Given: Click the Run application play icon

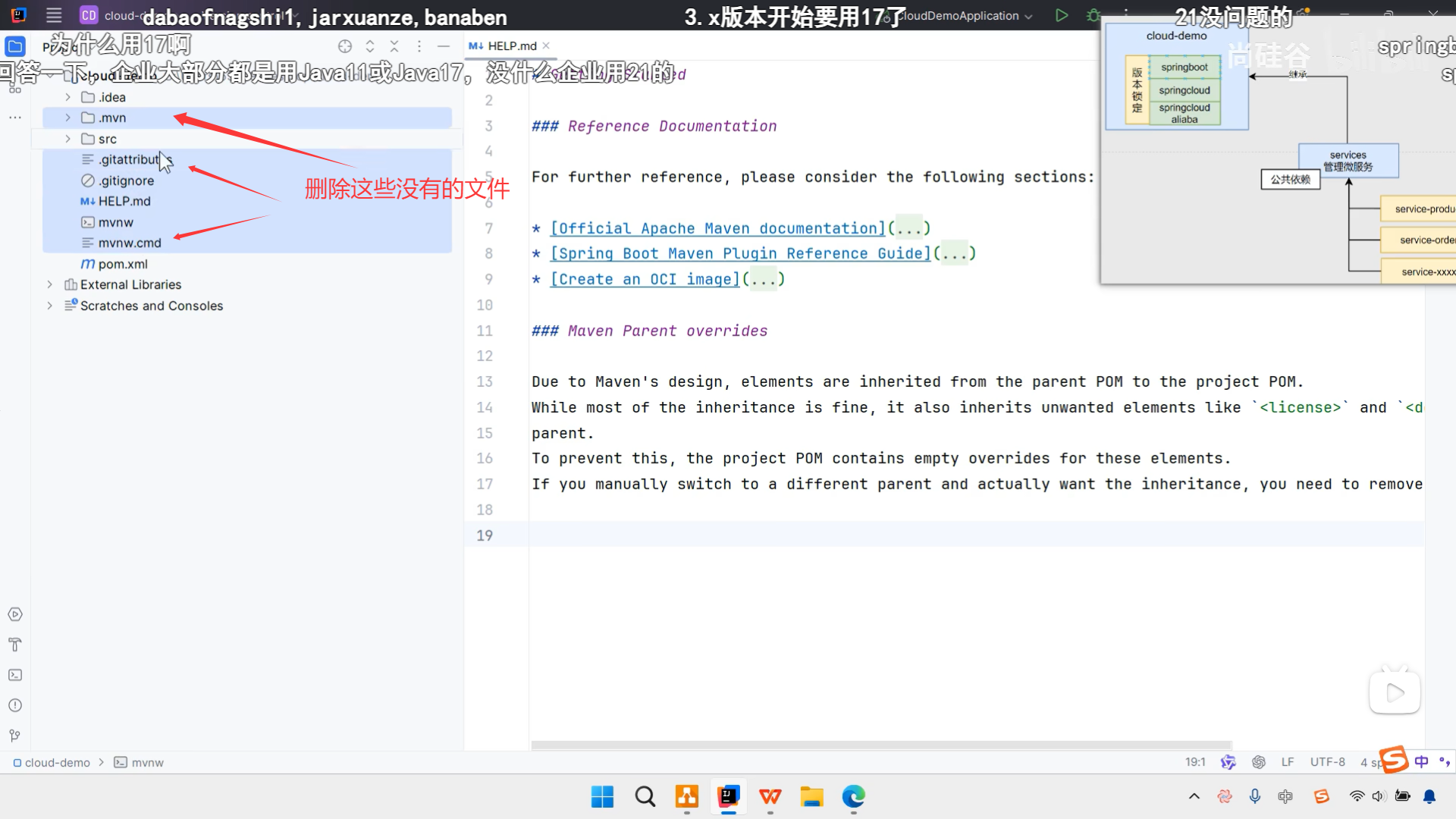Looking at the screenshot, I should pos(1062,15).
